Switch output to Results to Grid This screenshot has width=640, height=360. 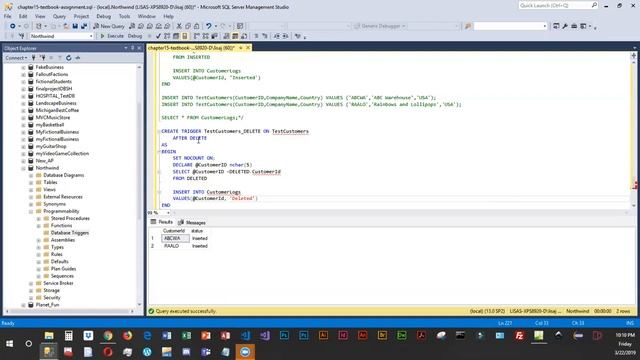[235, 36]
